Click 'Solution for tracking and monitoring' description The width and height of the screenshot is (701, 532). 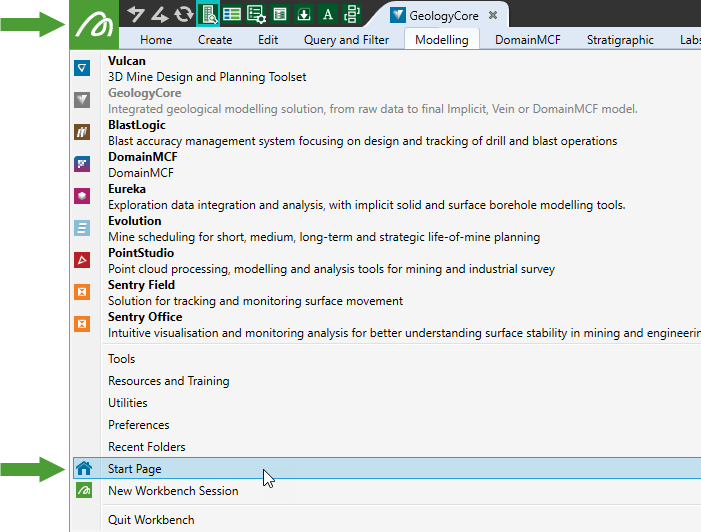(x=255, y=301)
